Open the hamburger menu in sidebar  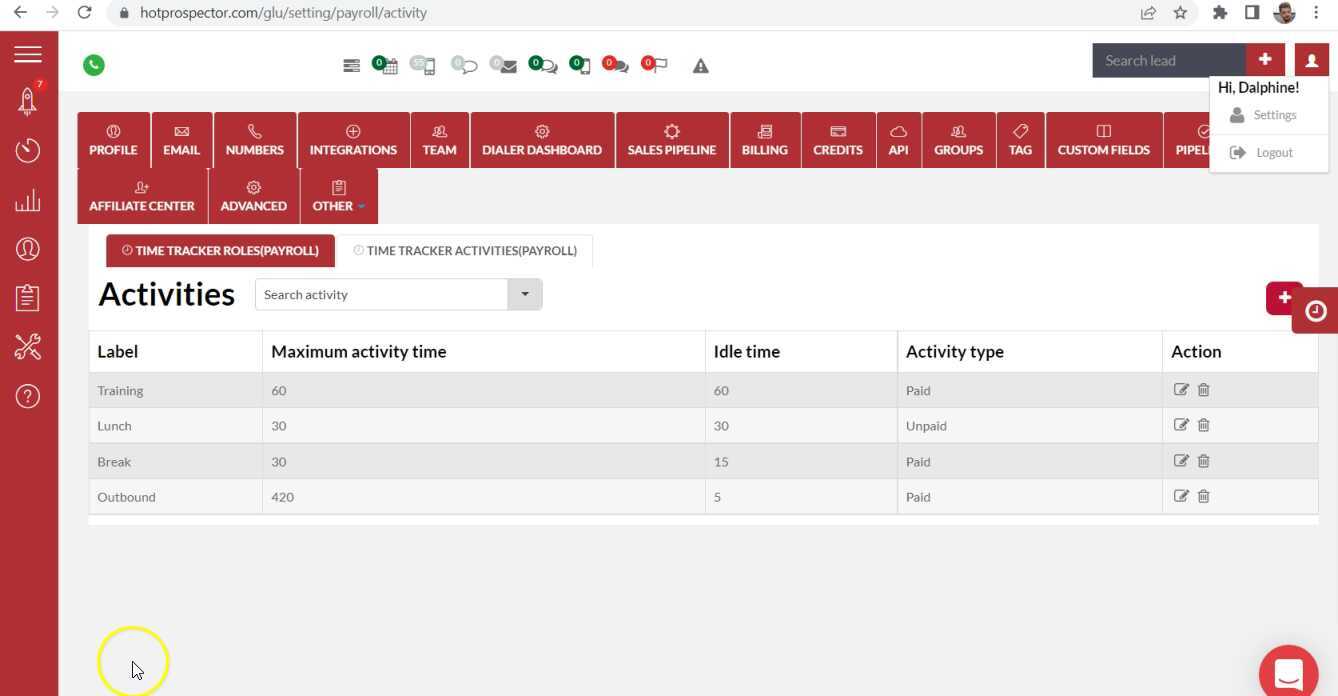(x=28, y=54)
